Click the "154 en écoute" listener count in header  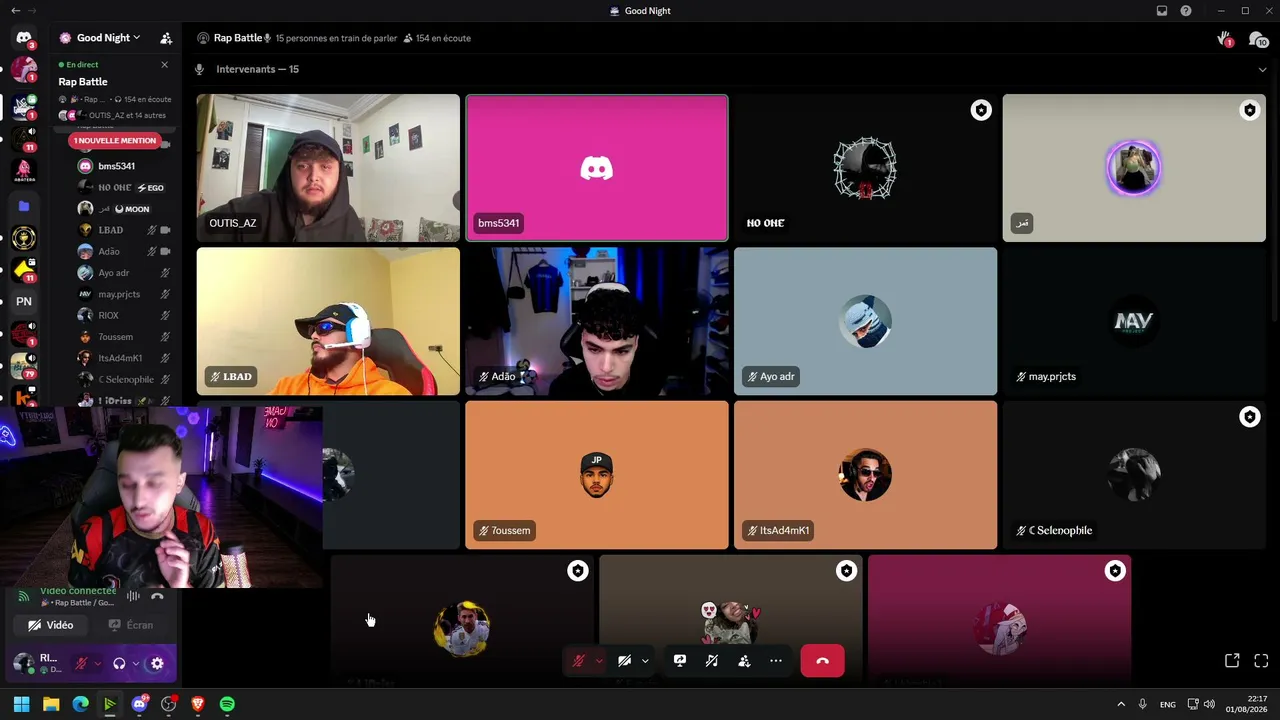[436, 38]
